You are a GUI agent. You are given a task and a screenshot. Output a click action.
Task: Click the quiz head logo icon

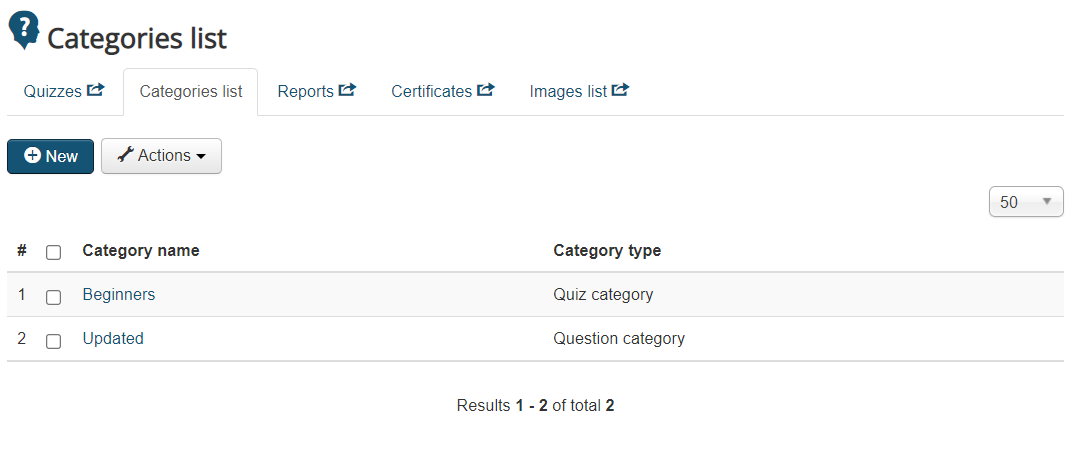(24, 30)
